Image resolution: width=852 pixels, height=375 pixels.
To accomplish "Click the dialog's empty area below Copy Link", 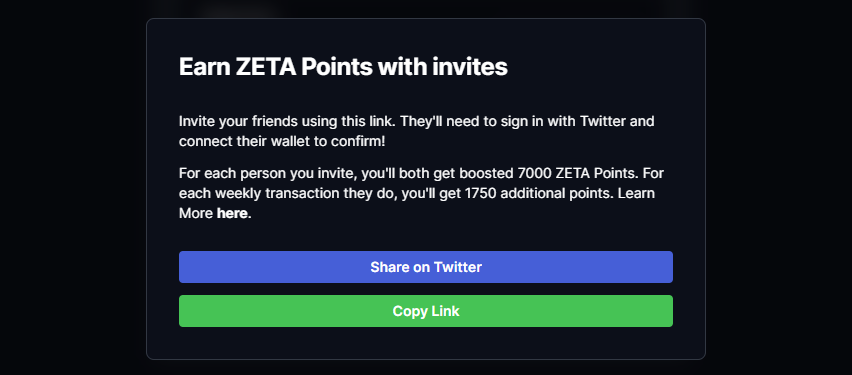I will (x=425, y=342).
